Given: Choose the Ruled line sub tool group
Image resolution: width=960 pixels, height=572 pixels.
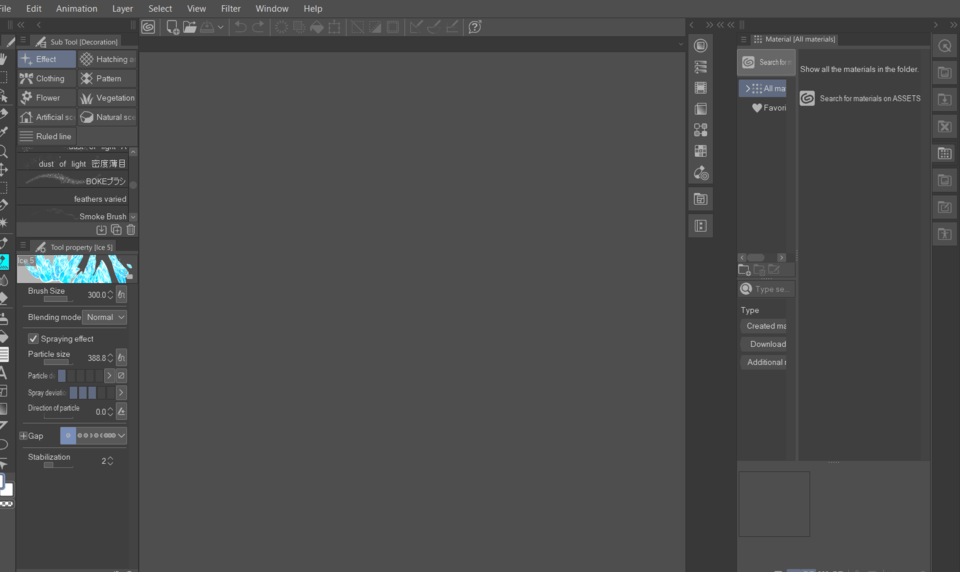Looking at the screenshot, I should point(47,137).
